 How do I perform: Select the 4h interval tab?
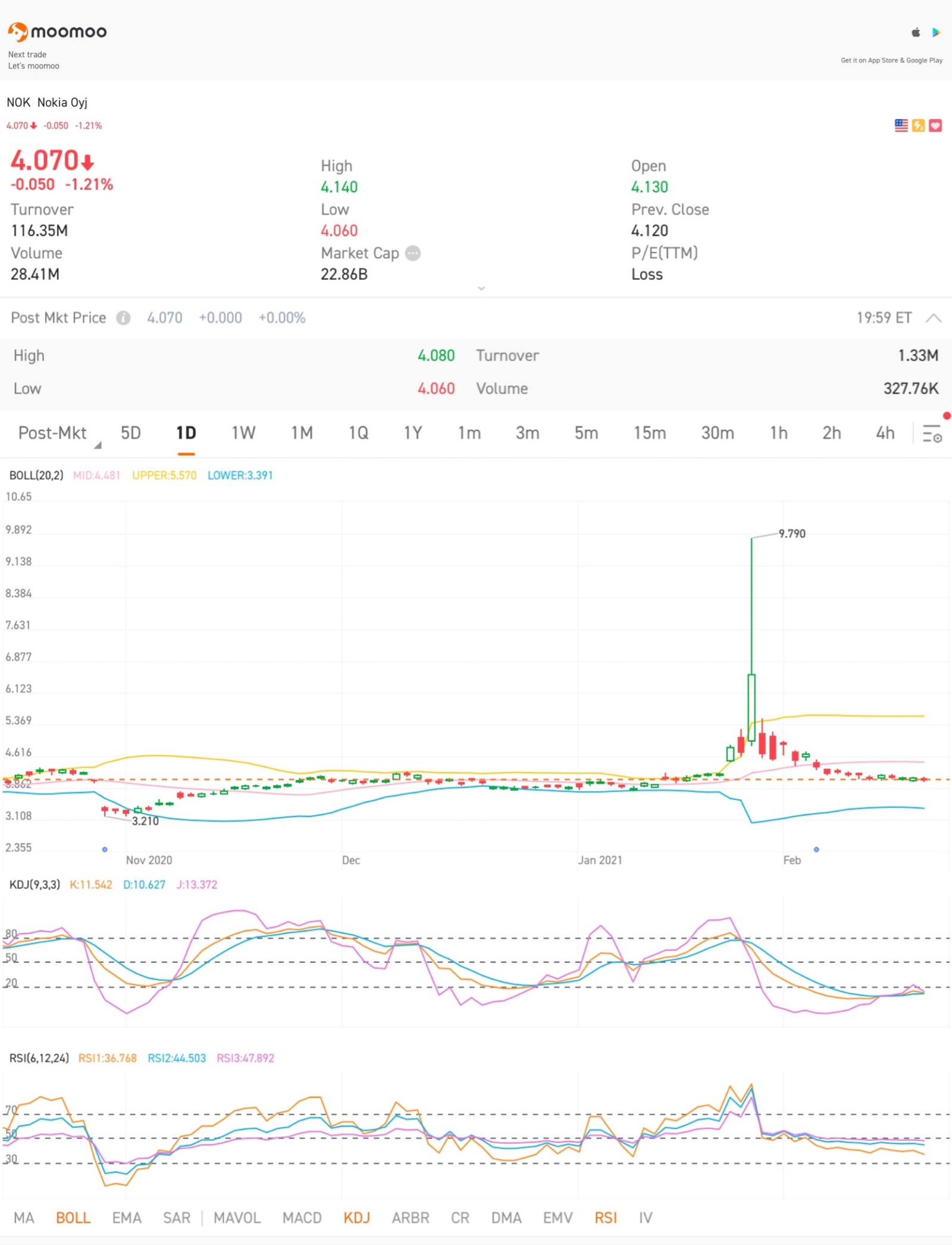(885, 433)
